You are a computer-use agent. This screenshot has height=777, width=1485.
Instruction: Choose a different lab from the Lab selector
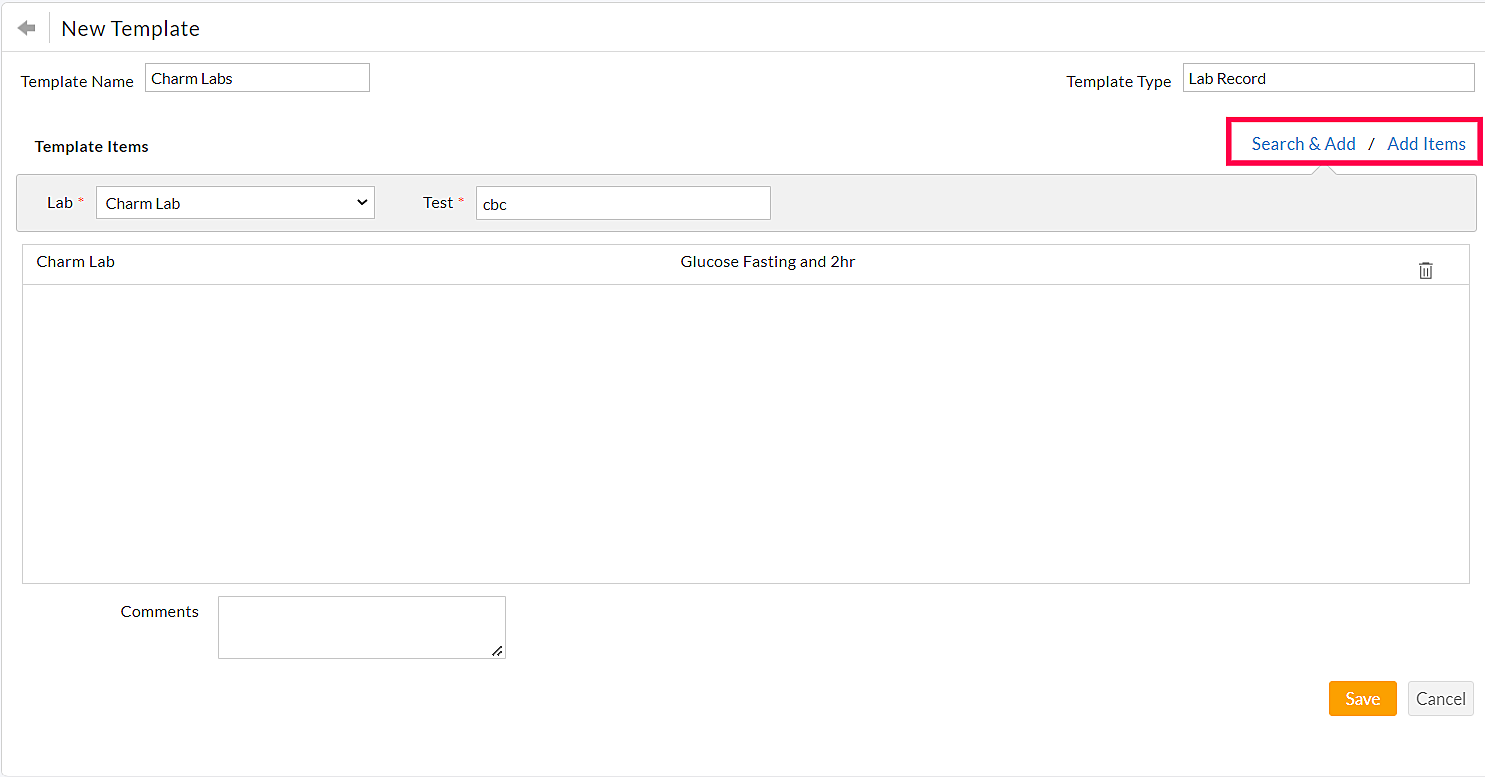point(234,202)
